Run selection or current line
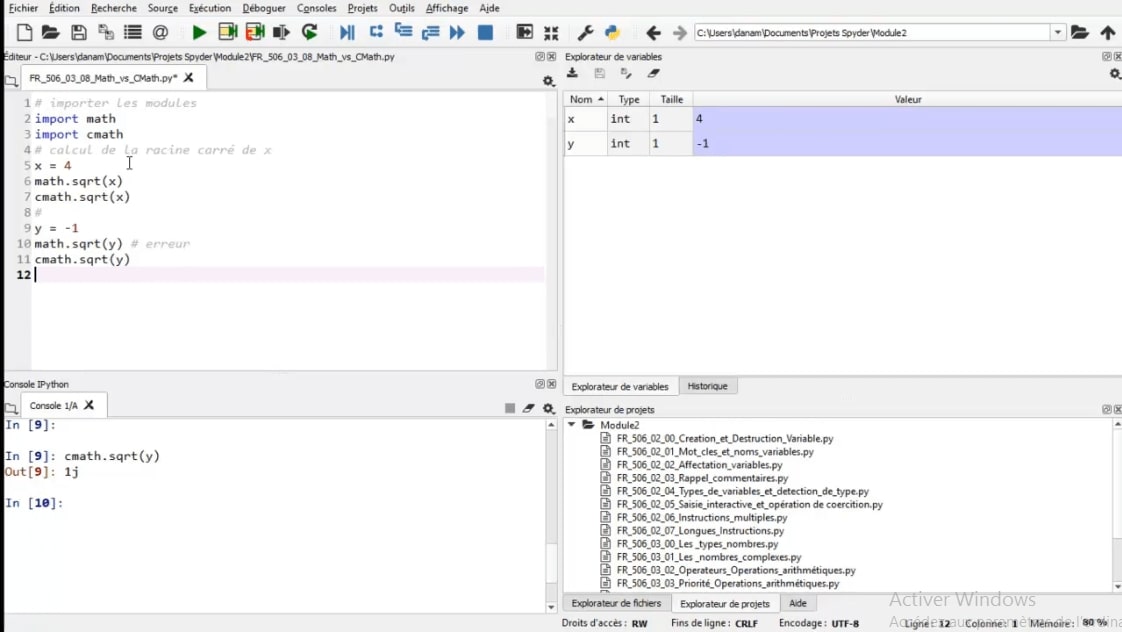1122x632 pixels. click(x=281, y=32)
